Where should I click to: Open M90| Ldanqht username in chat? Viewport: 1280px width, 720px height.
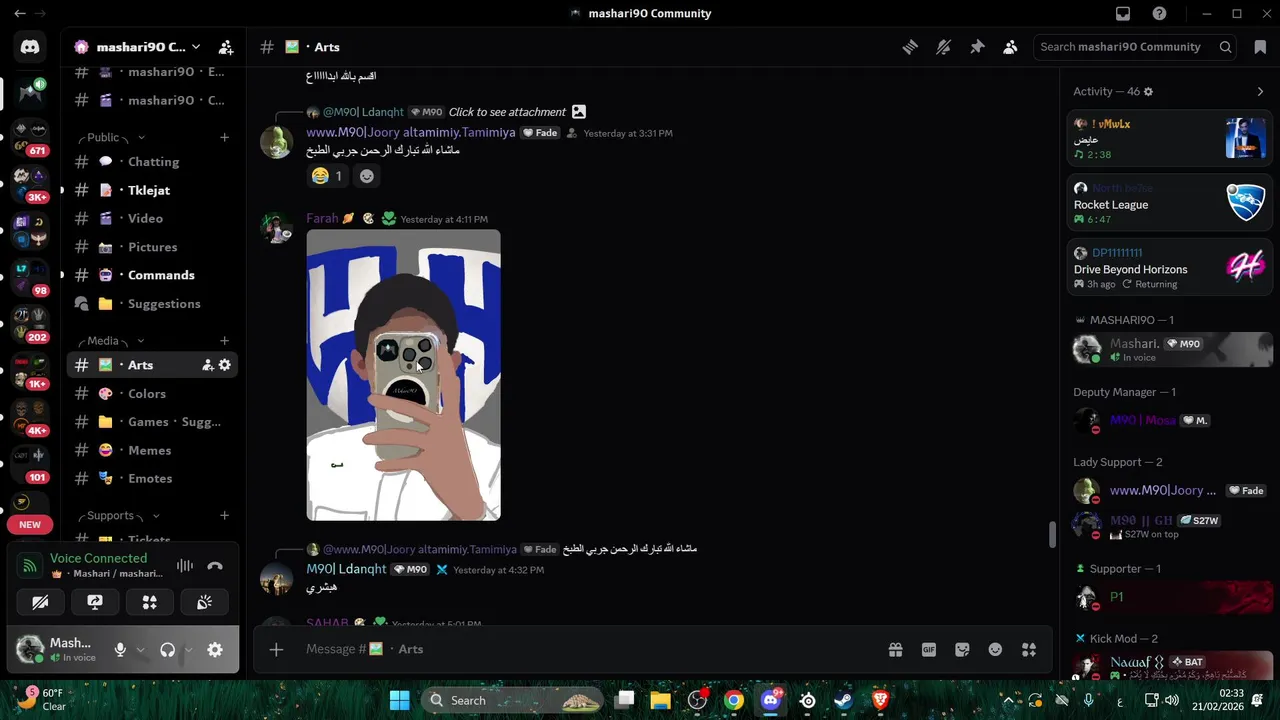346,569
